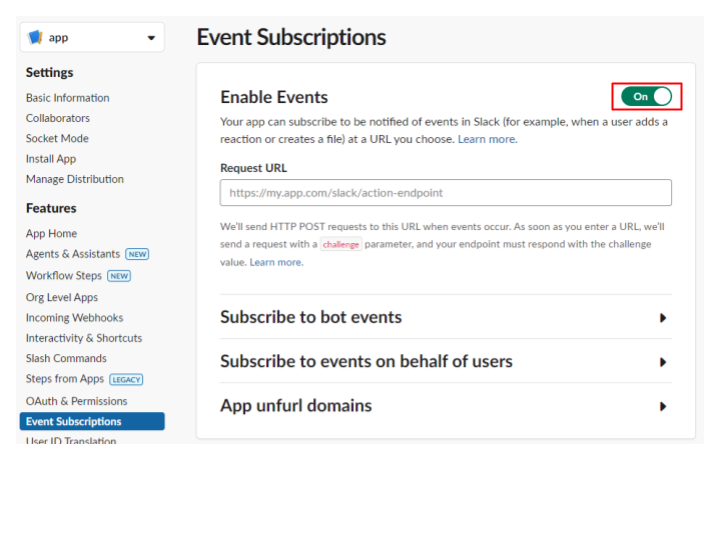Go to the Collaborators page
The width and height of the screenshot is (720, 540).
coord(58,118)
